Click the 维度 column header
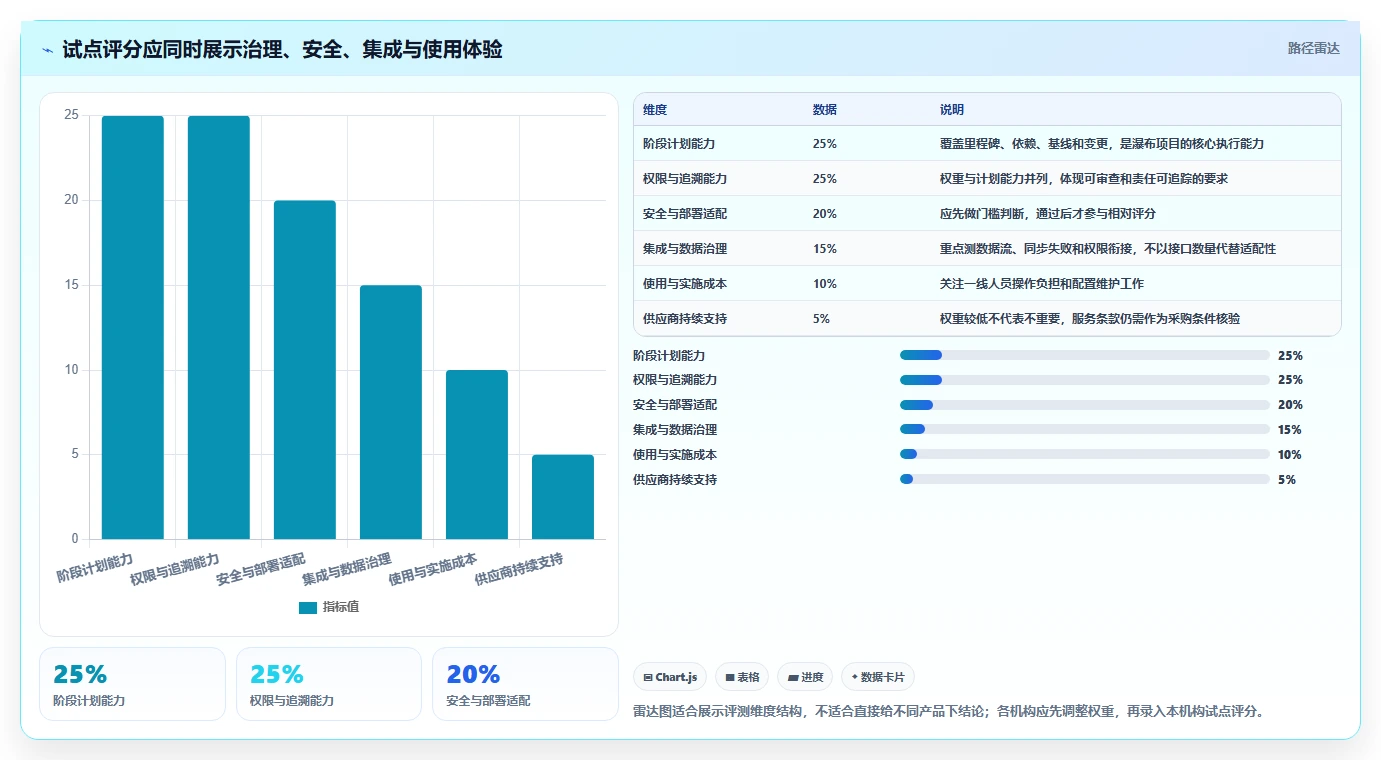This screenshot has width=1381, height=760. [655, 109]
